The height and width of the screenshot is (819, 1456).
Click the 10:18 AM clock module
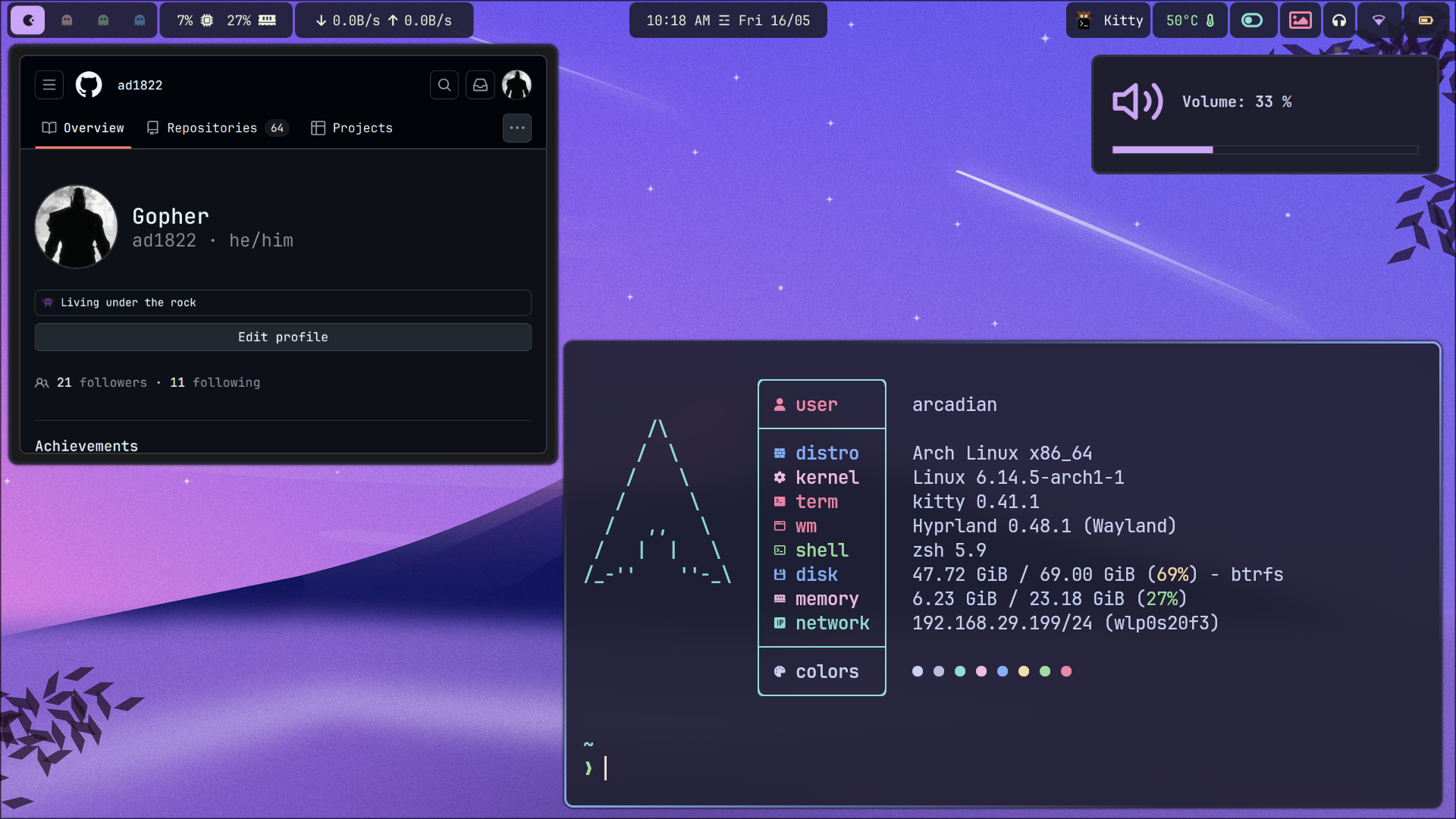click(728, 20)
